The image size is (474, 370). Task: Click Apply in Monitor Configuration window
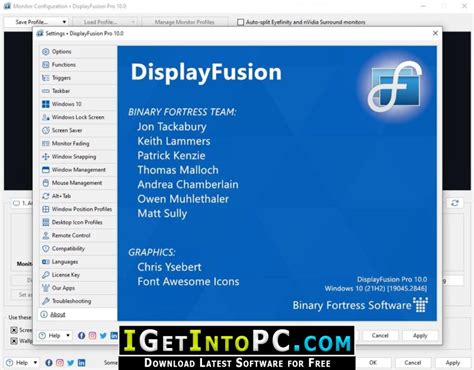click(453, 363)
